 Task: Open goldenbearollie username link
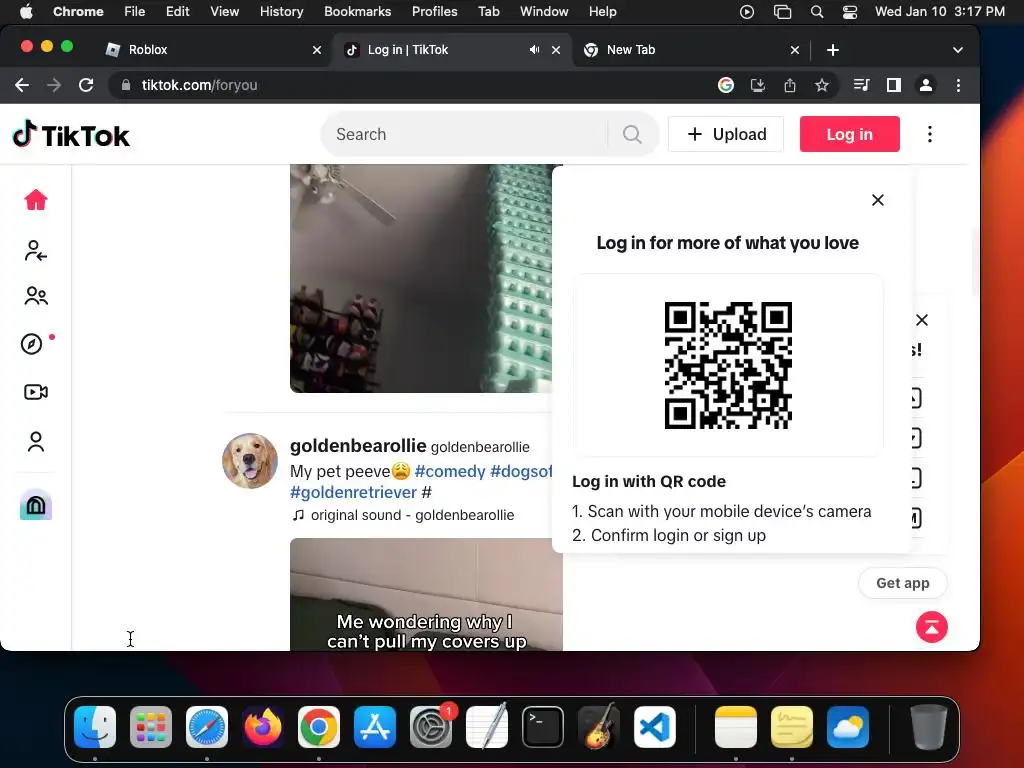coord(358,446)
